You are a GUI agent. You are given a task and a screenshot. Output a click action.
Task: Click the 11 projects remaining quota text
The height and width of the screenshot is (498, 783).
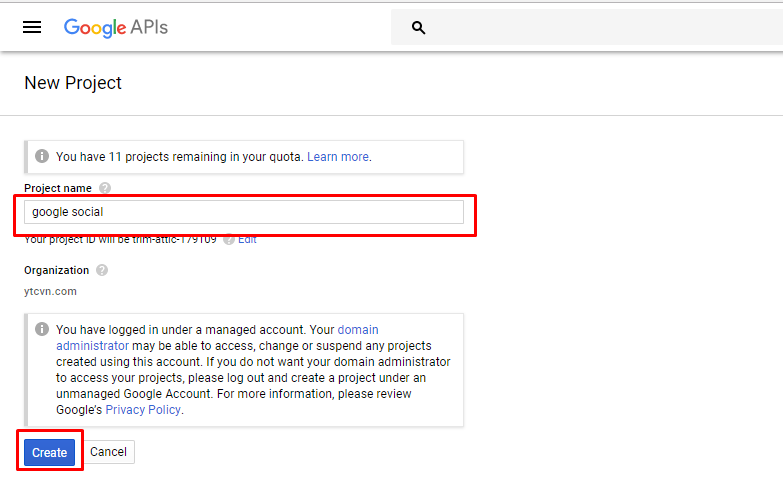pyautogui.click(x=180, y=157)
